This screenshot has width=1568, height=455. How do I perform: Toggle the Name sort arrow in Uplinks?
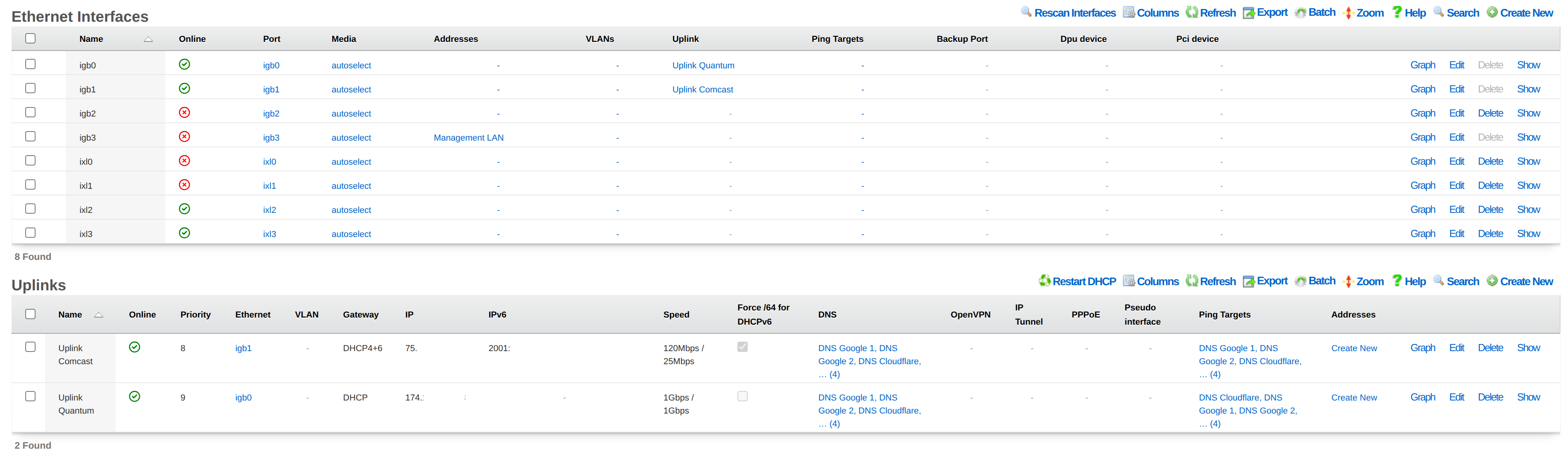click(x=99, y=315)
